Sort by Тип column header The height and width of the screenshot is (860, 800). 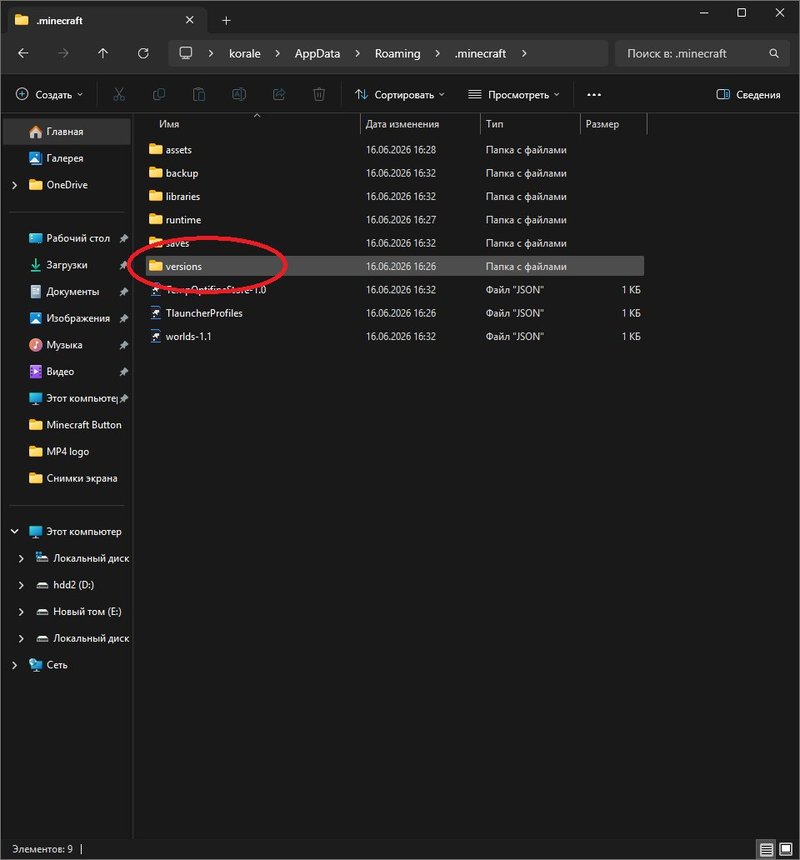(x=530, y=124)
